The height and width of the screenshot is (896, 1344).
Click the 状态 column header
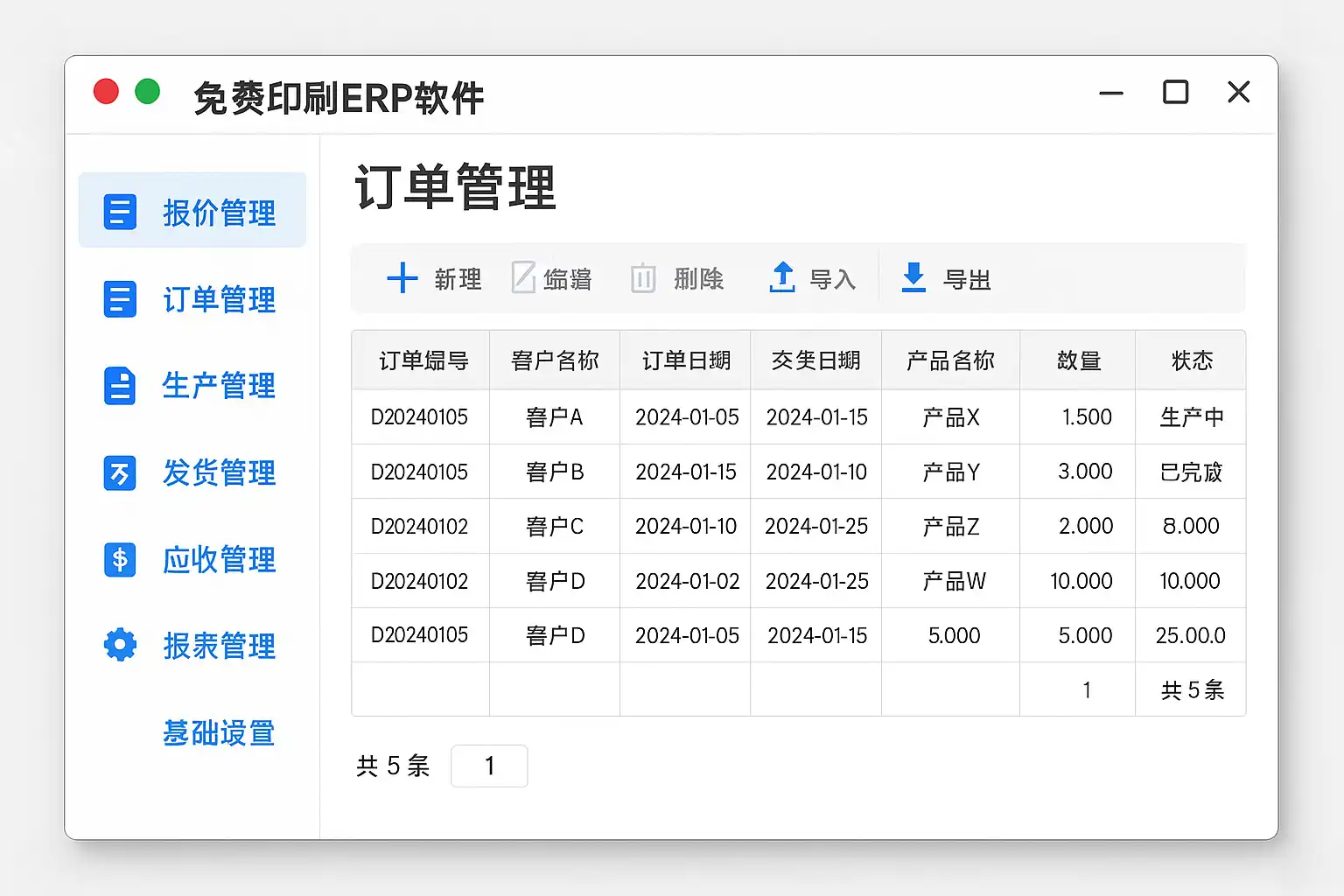(x=1191, y=360)
